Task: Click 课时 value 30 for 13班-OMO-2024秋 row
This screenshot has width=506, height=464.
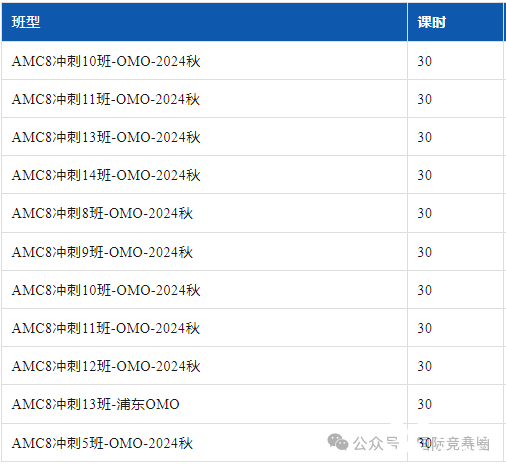Action: [x=425, y=137]
